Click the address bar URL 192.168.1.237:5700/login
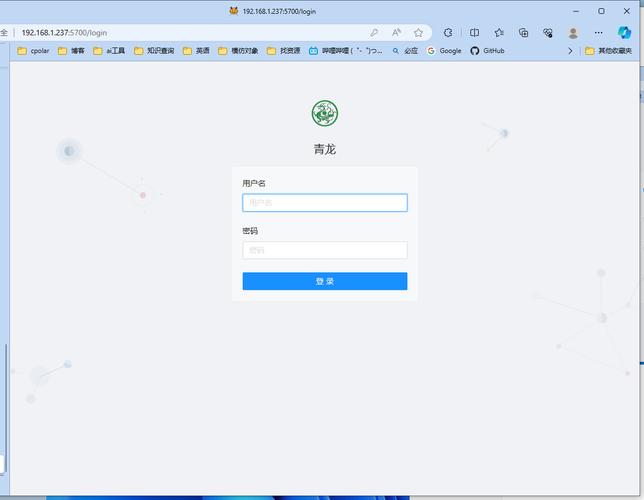The image size is (644, 500). point(64,33)
